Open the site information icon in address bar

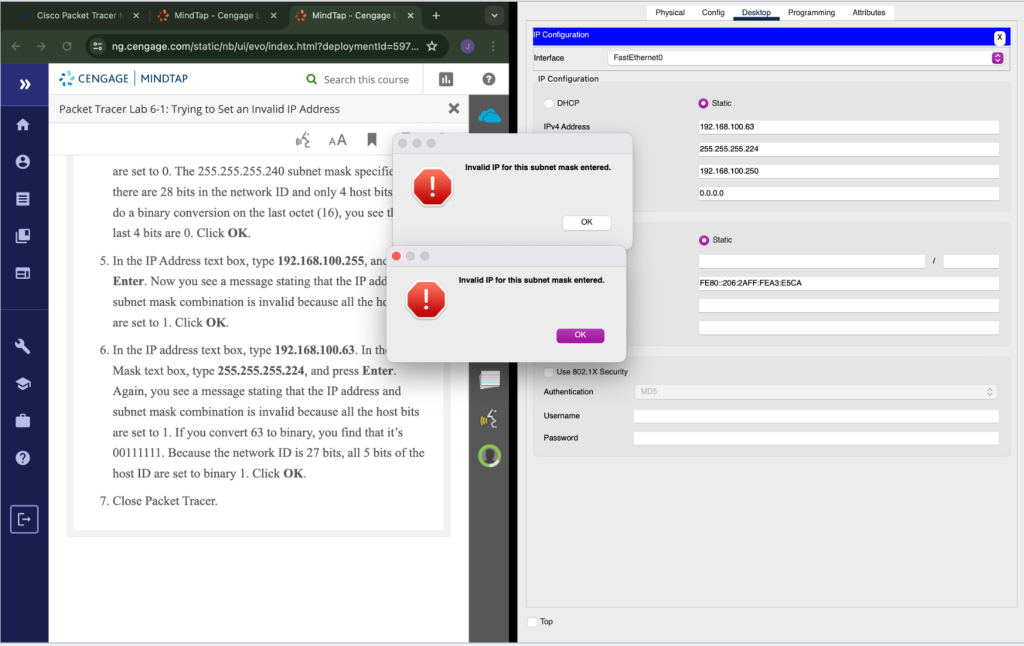pyautogui.click(x=98, y=46)
